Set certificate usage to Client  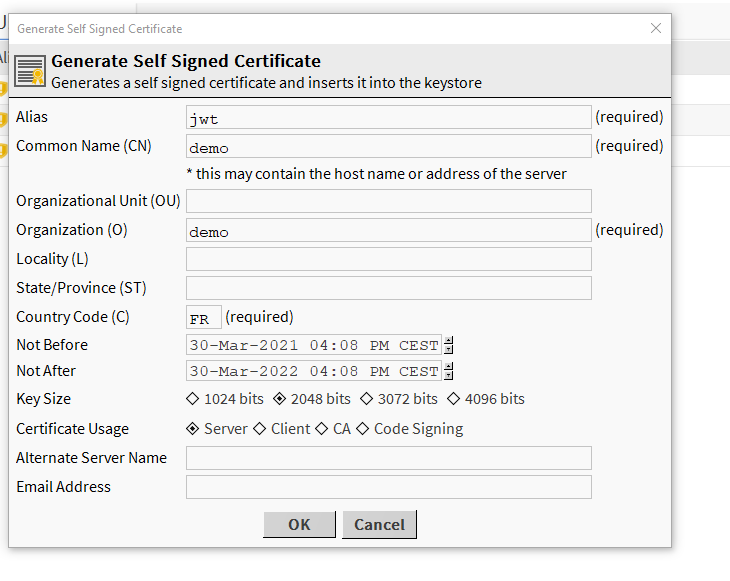pyautogui.click(x=260, y=429)
